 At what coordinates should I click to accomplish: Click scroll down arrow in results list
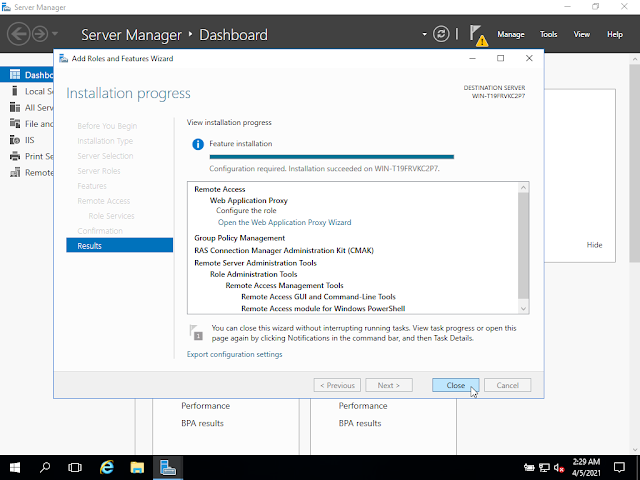[x=523, y=309]
